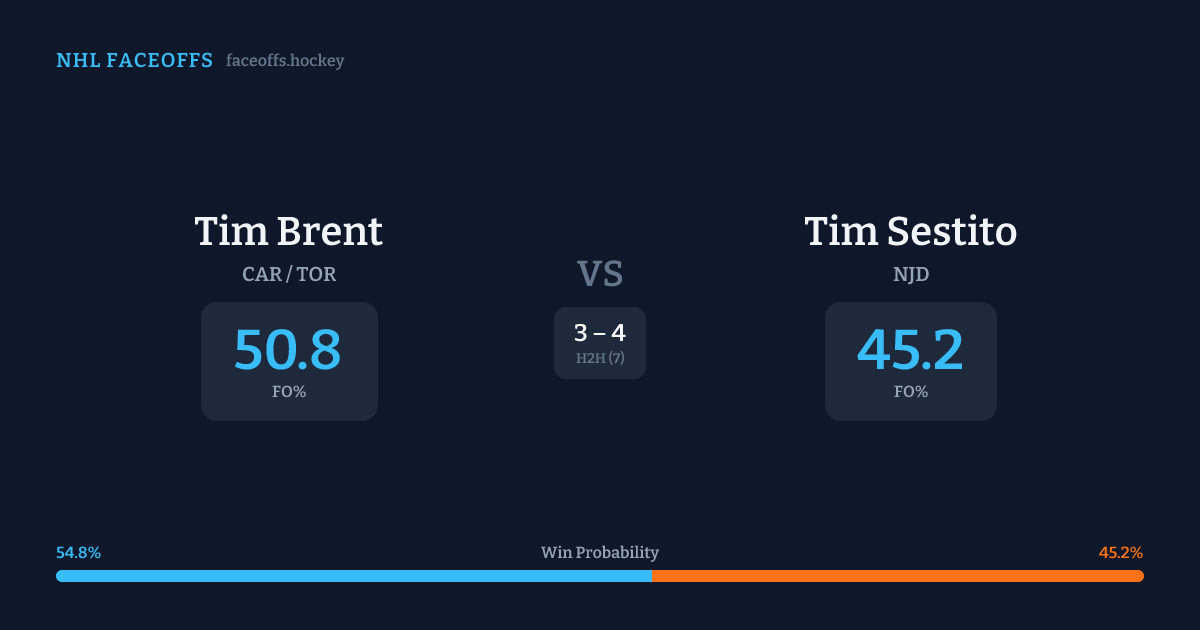This screenshot has width=1200, height=630.
Task: Select the Tim Sestito player name
Action: [910, 231]
